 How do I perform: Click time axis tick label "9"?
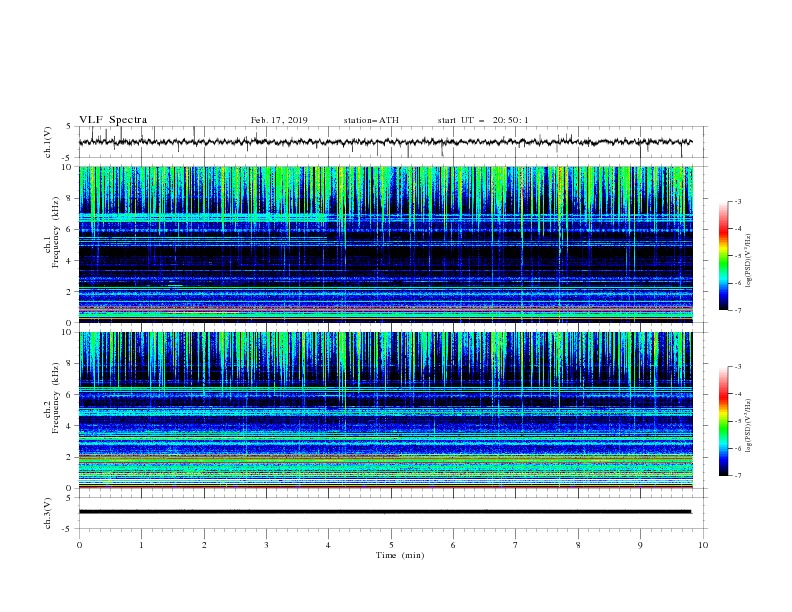[640, 545]
